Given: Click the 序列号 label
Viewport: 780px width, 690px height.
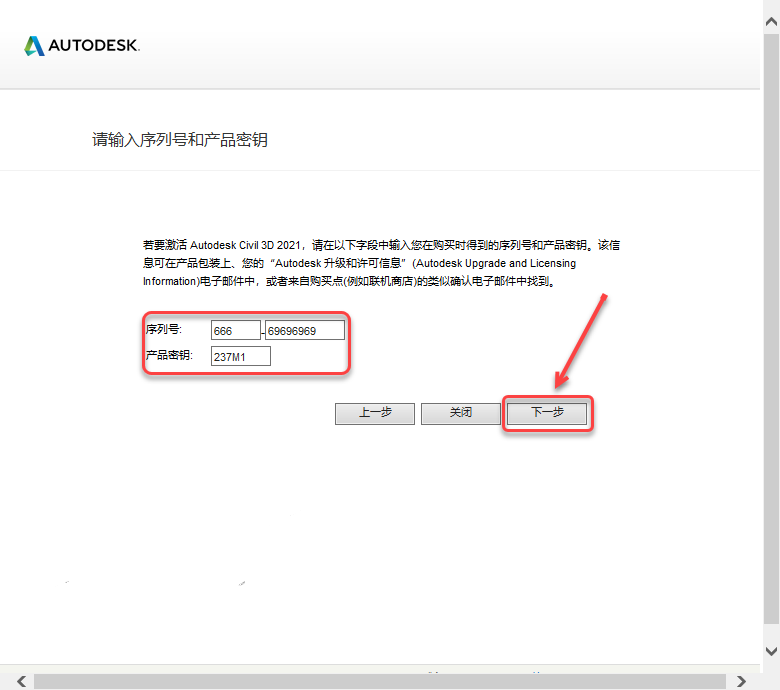Looking at the screenshot, I should coord(164,329).
